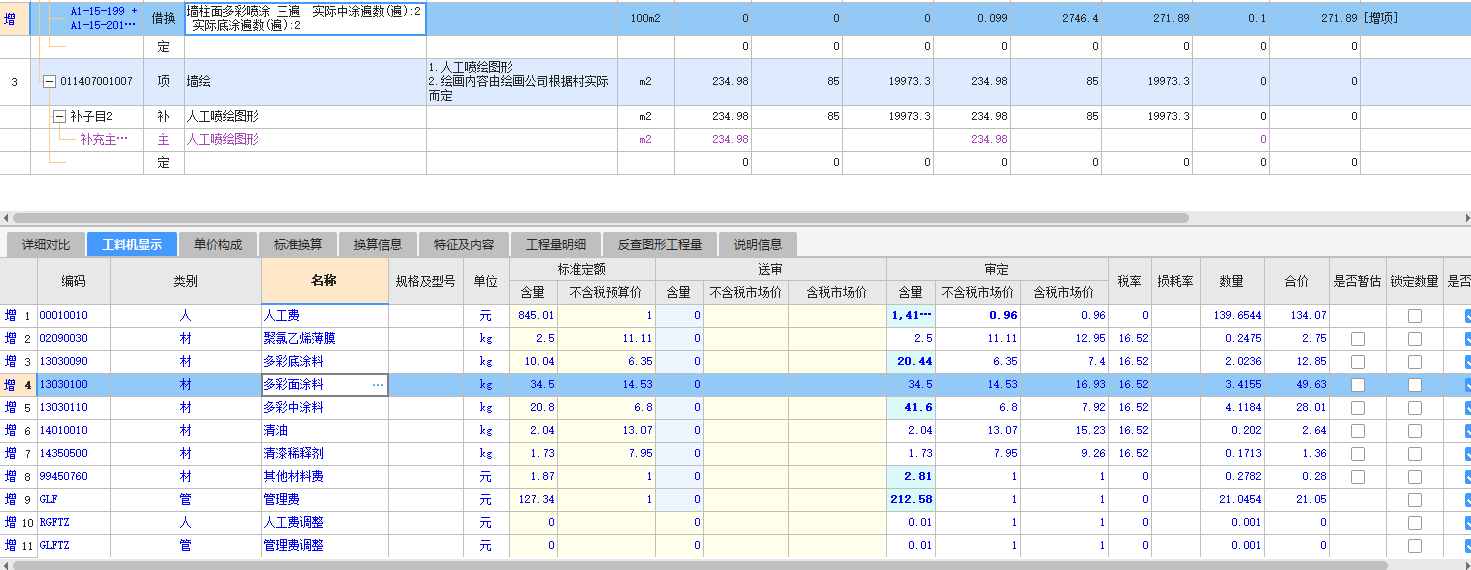Click the 税率 column header
This screenshot has height=570, width=1471.
coord(1130,281)
